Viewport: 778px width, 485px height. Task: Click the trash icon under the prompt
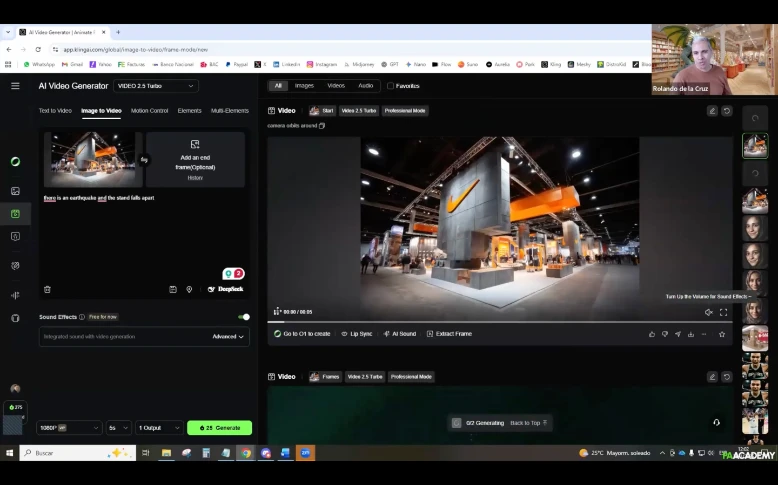pos(47,289)
